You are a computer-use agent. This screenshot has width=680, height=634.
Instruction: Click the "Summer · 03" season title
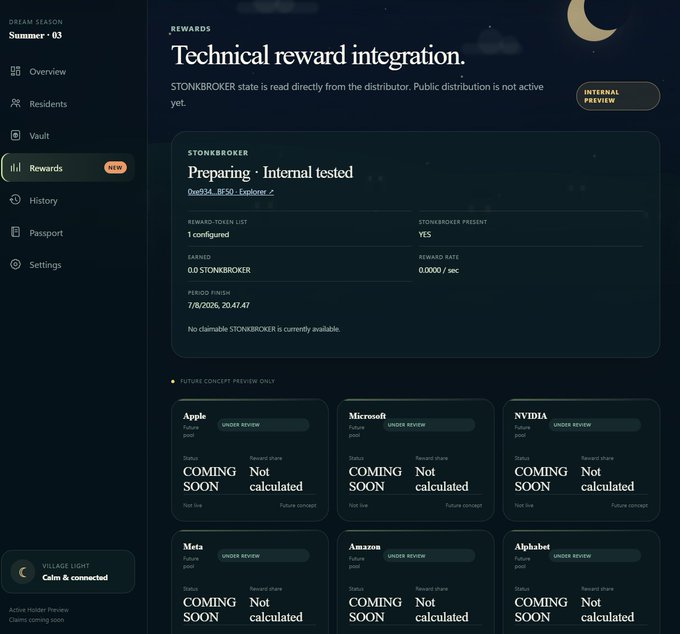pos(35,35)
